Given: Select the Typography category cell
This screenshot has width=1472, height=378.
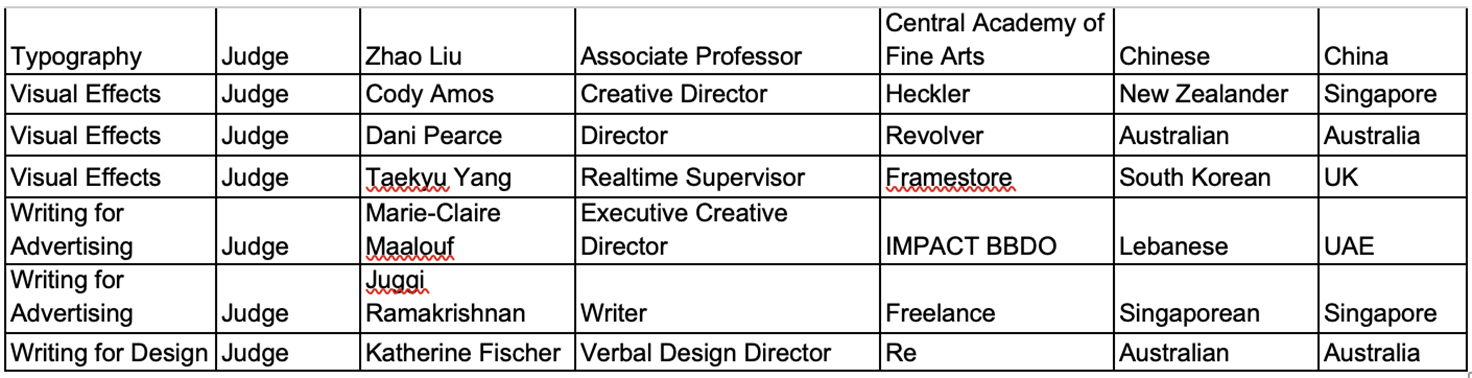Looking at the screenshot, I should click(110, 41).
